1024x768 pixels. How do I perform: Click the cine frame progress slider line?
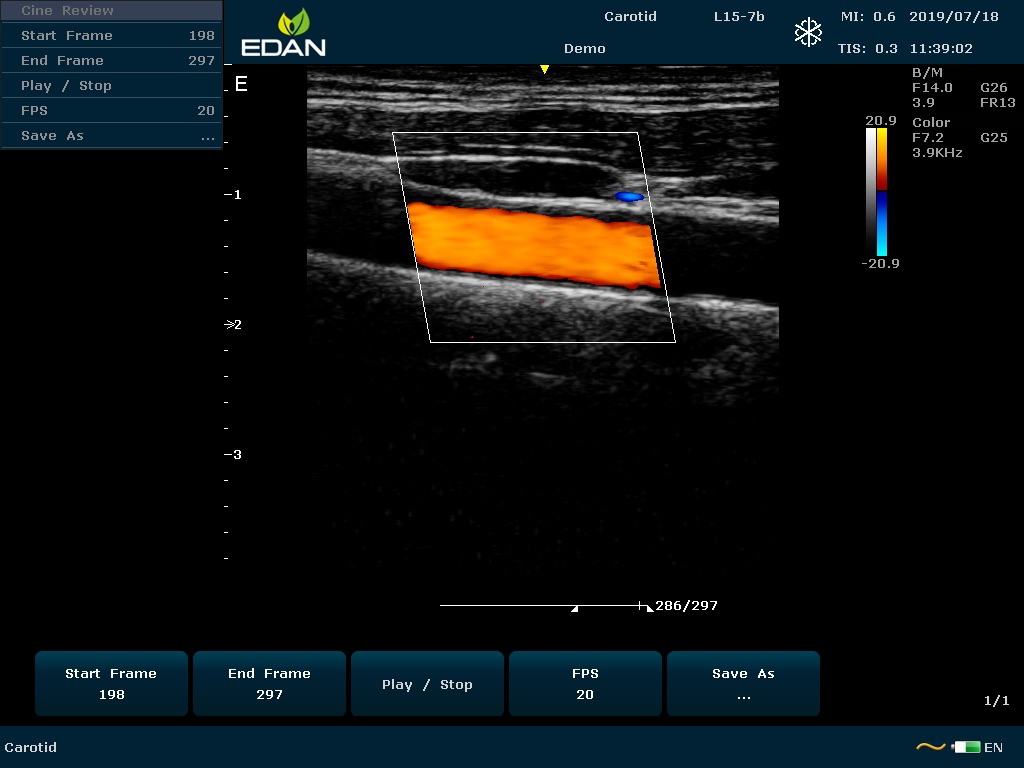[540, 605]
